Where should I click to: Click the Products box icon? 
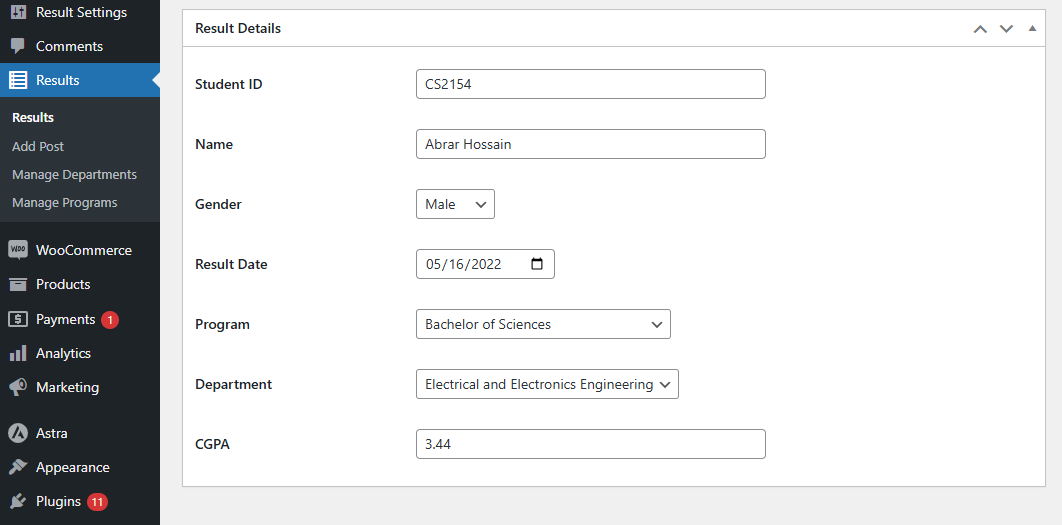[18, 284]
